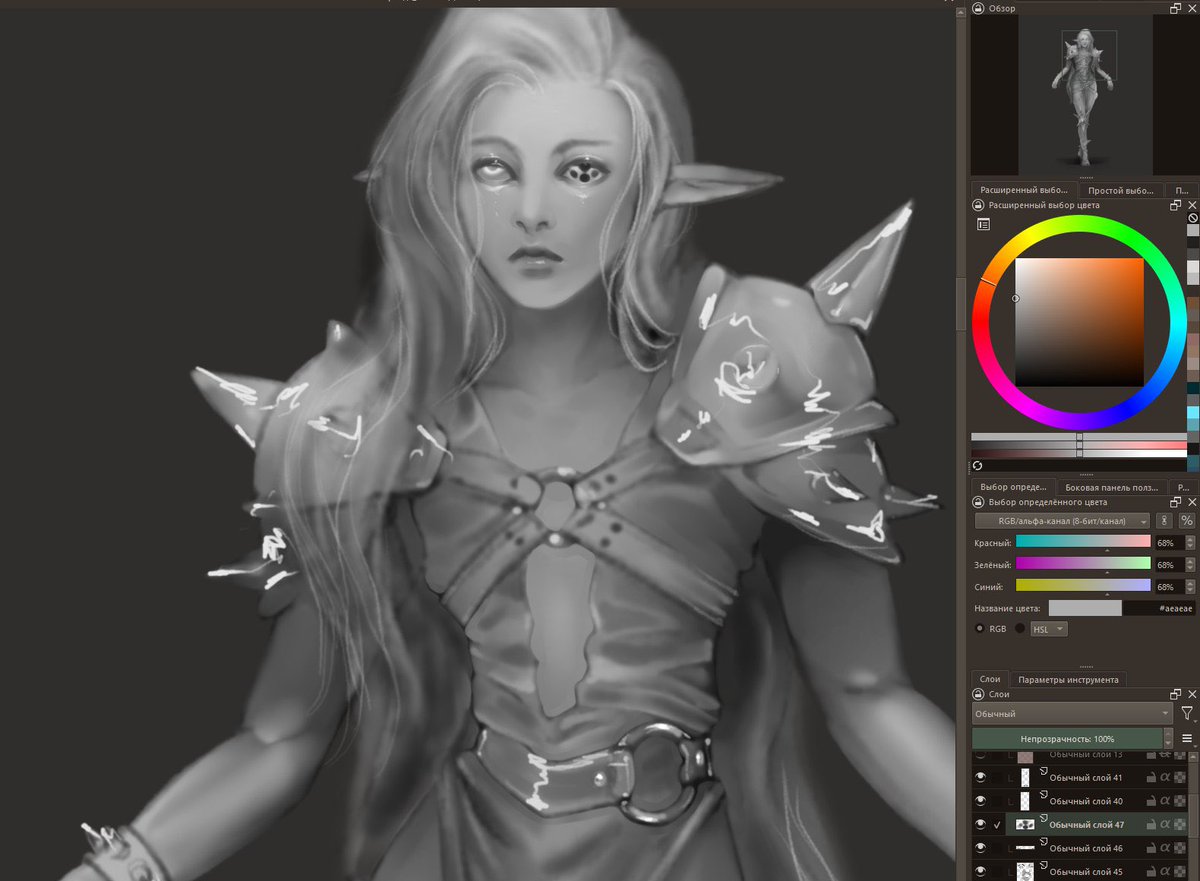Open the layer filter funnel icon
Screen dimensions: 1200x881
(x=1187, y=714)
